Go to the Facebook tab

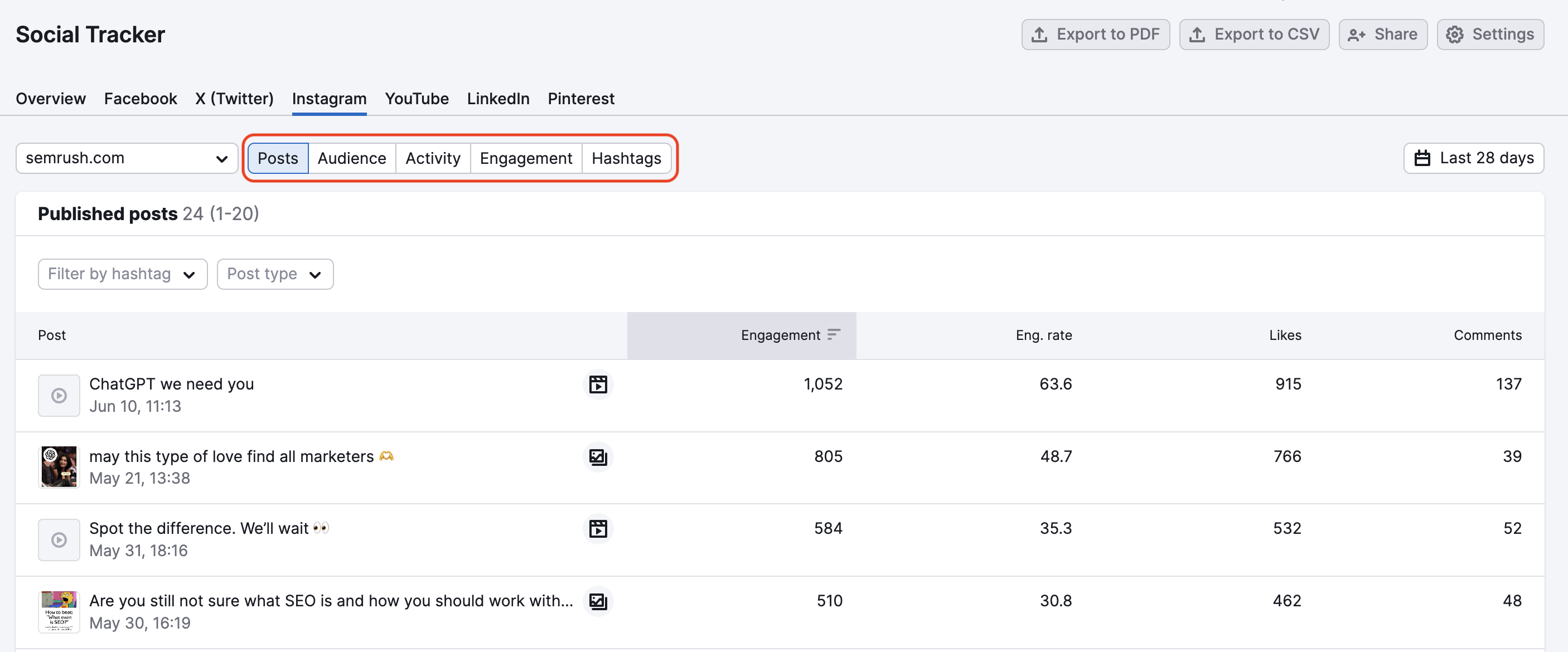(x=141, y=99)
